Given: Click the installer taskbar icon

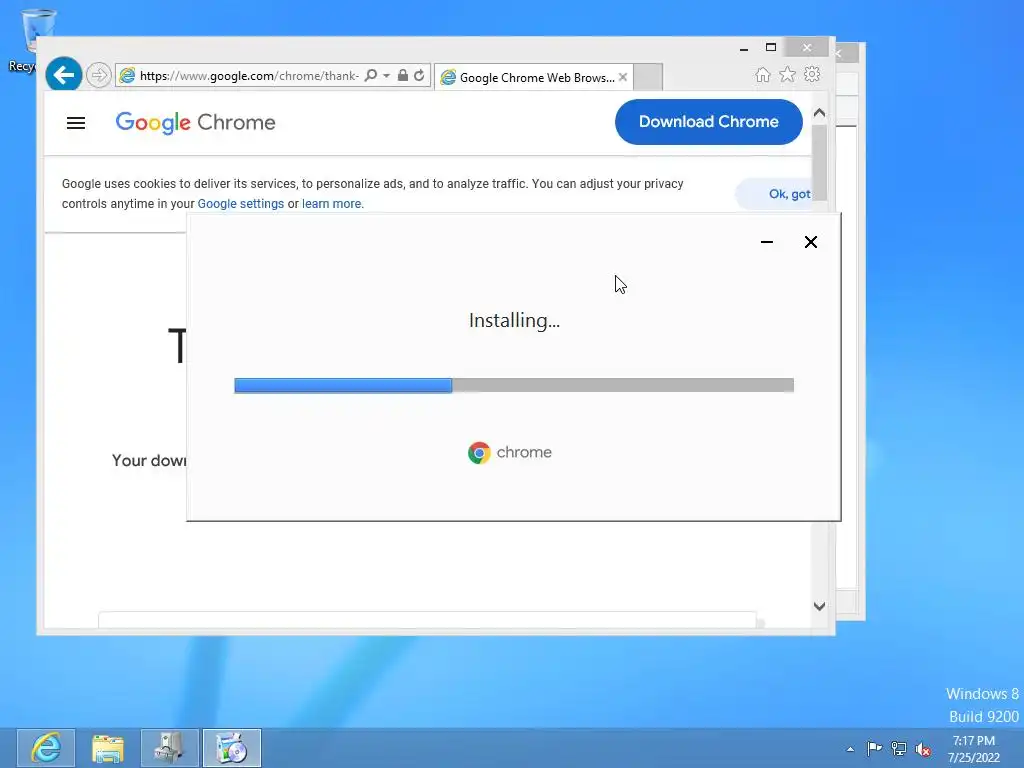Looking at the screenshot, I should coord(231,748).
